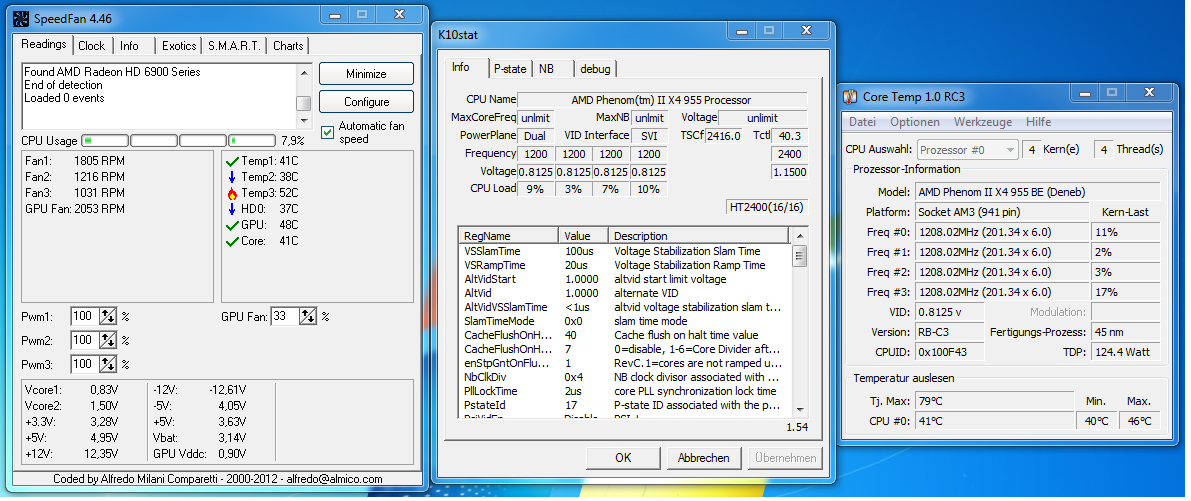Click the Tj. Max 79°C field
Screen dimensions: 1191x501
[x=994, y=401]
